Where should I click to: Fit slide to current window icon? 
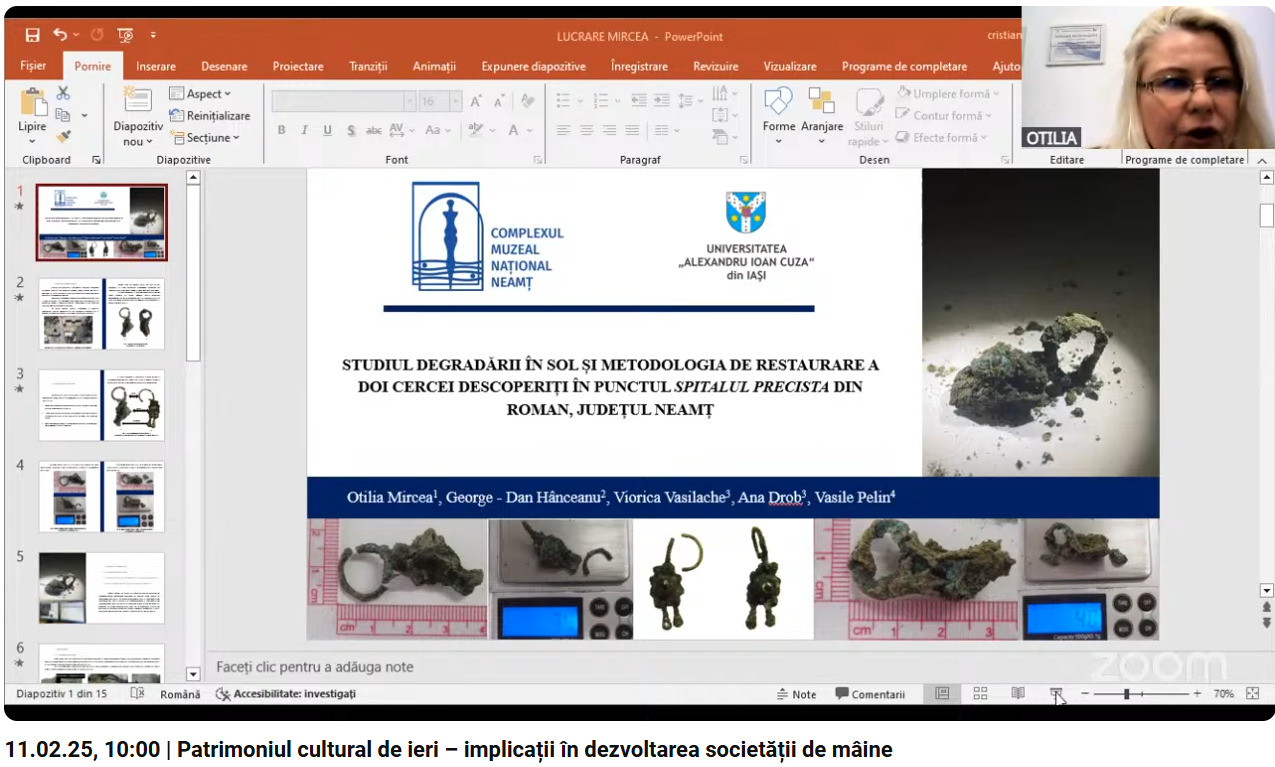1253,693
